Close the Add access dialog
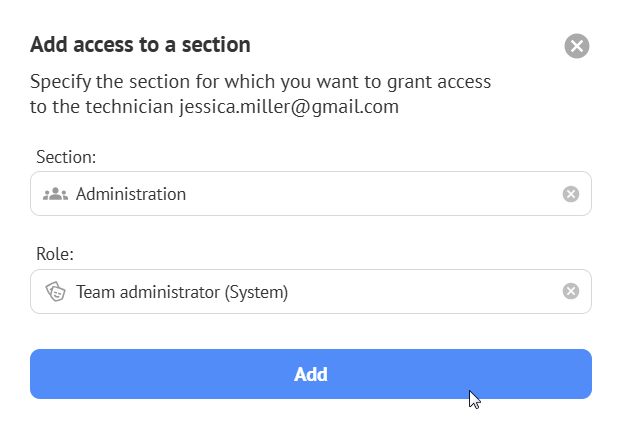 coord(577,46)
